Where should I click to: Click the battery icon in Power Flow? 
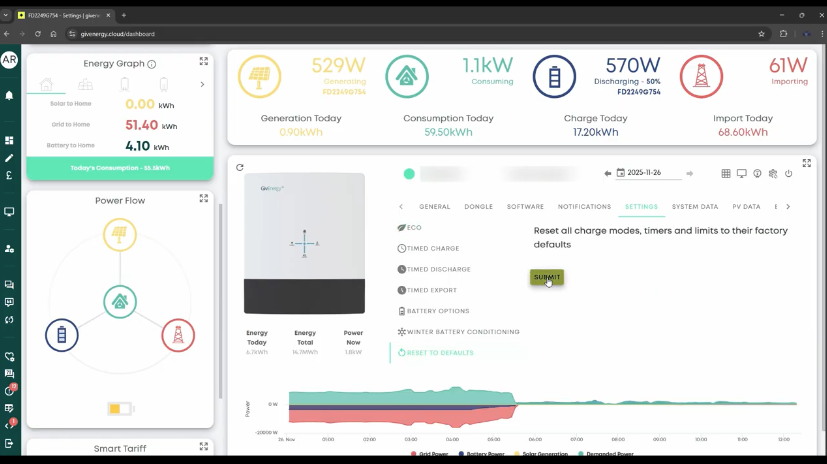click(x=62, y=335)
